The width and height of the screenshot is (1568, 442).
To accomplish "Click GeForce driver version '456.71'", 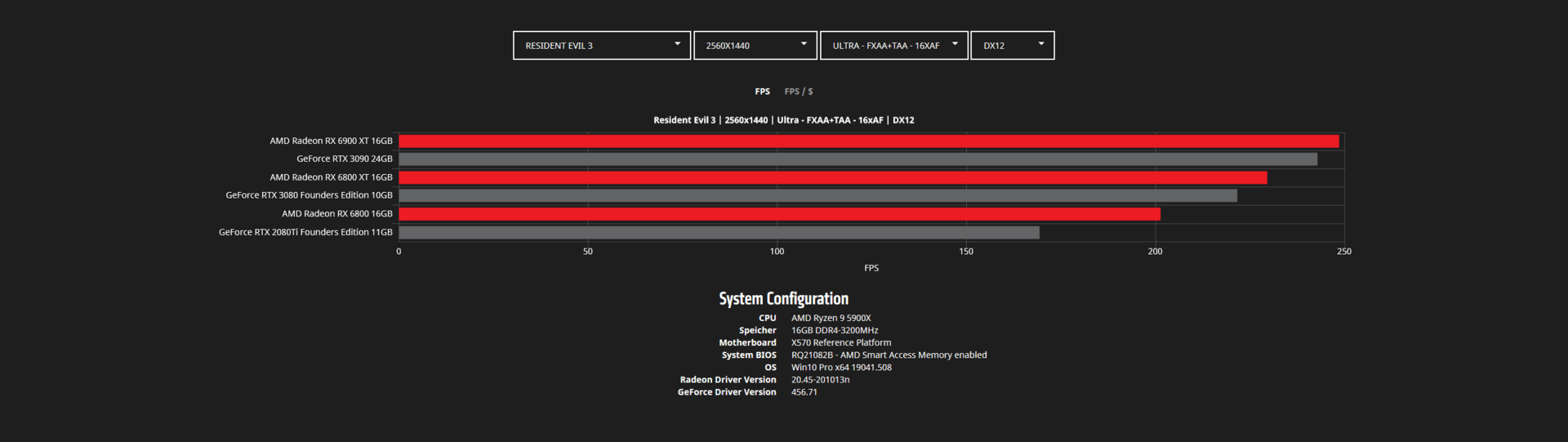I will [804, 392].
